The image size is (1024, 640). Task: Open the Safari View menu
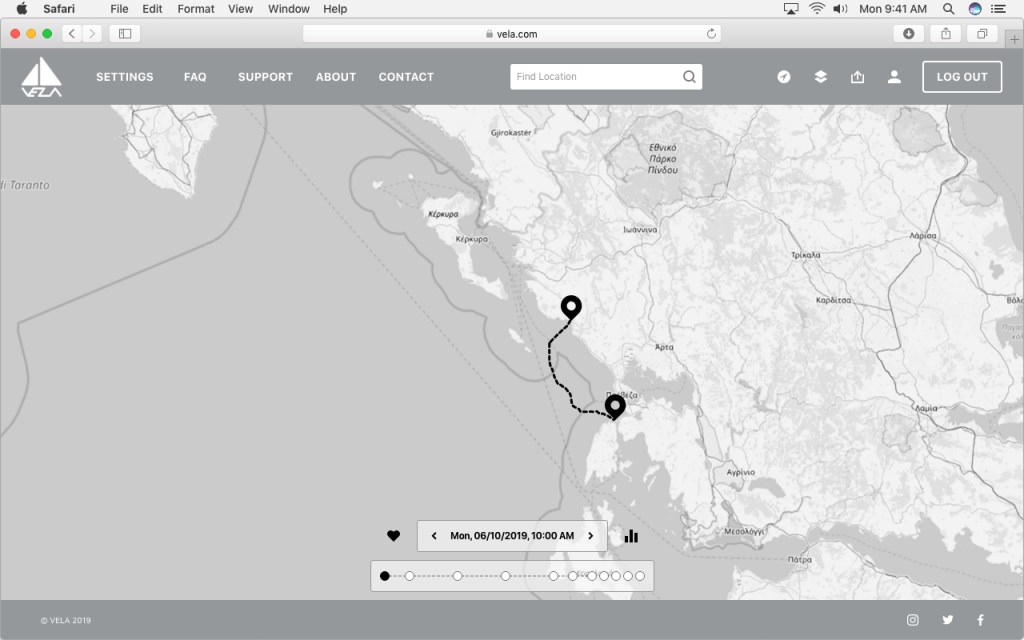(240, 9)
